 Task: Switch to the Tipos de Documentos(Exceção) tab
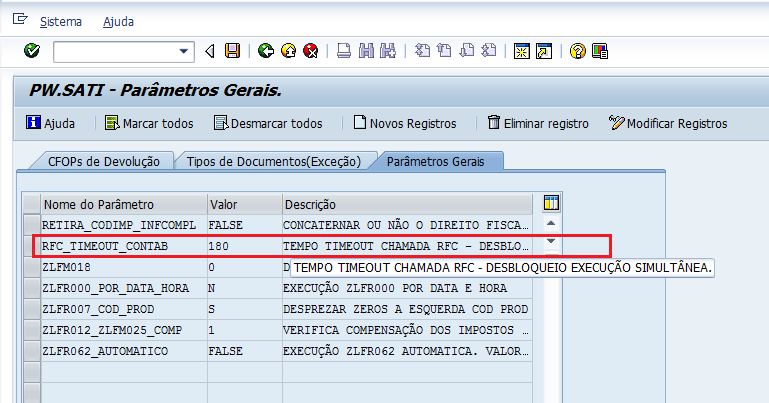(x=274, y=161)
